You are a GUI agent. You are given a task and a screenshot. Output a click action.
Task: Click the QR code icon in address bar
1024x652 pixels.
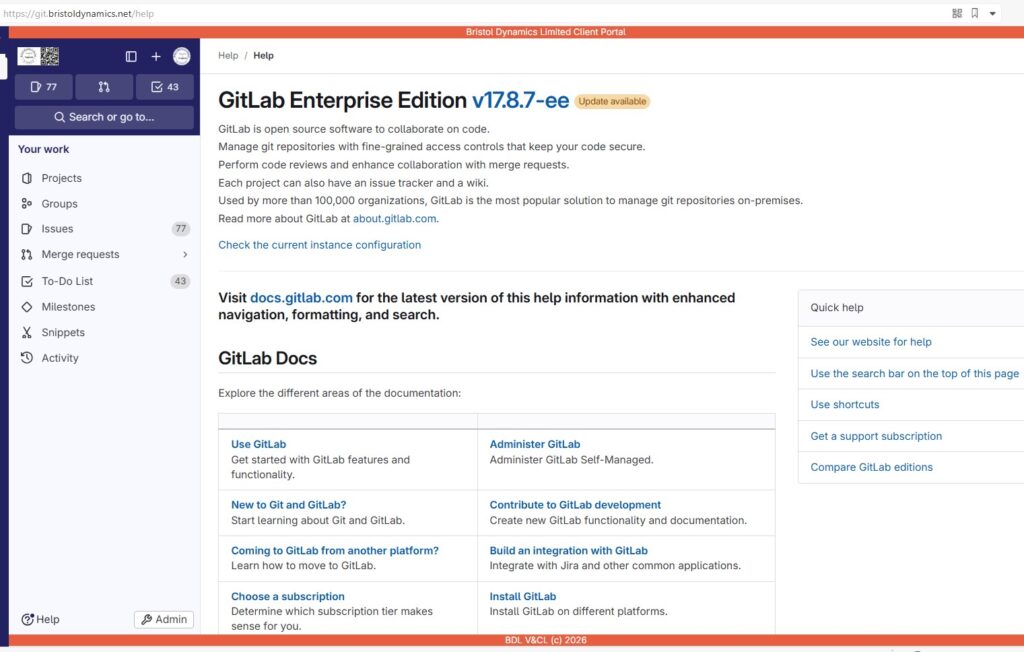pyautogui.click(x=957, y=14)
